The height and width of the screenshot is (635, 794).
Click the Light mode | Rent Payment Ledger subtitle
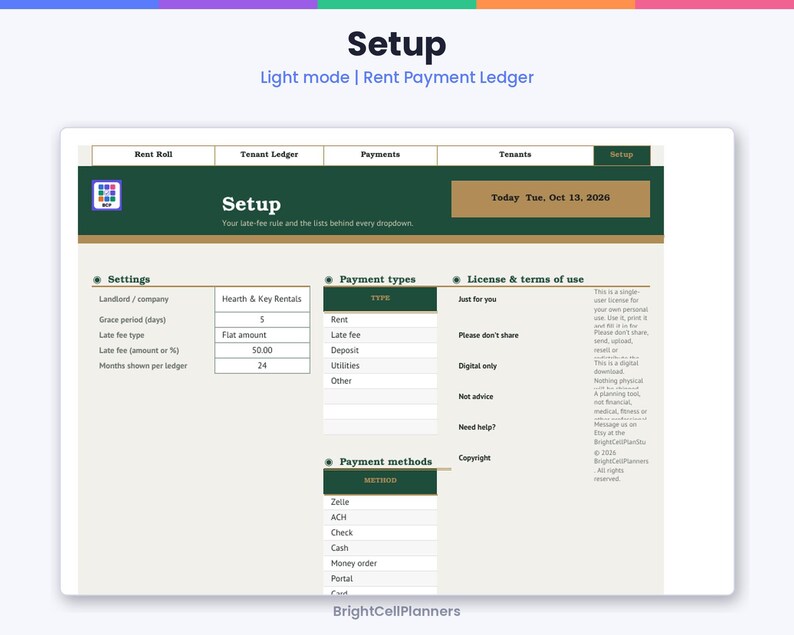click(397, 77)
